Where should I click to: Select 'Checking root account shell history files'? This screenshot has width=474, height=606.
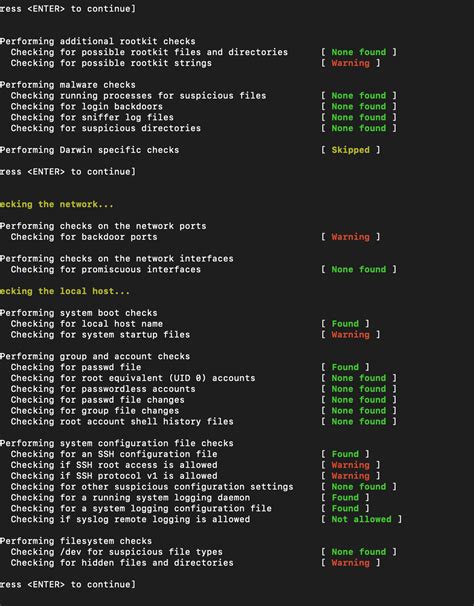point(122,421)
